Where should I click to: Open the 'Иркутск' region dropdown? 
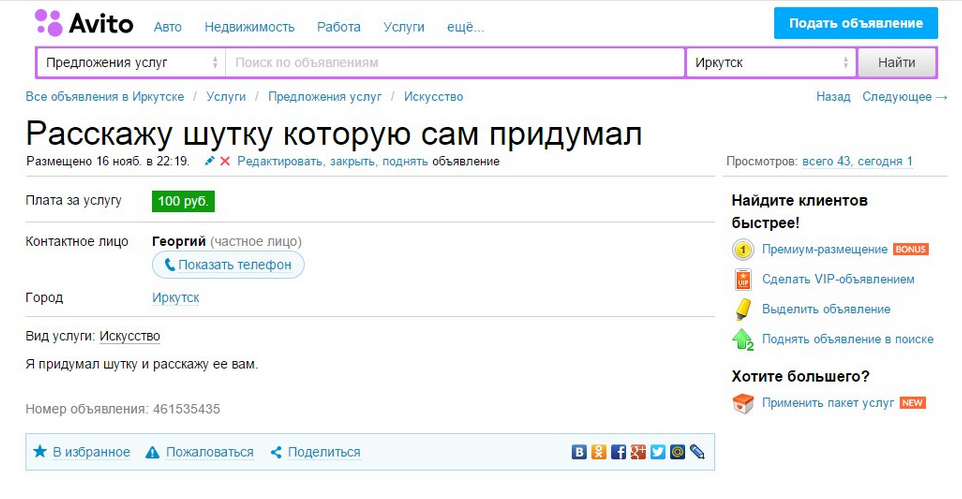(x=770, y=63)
